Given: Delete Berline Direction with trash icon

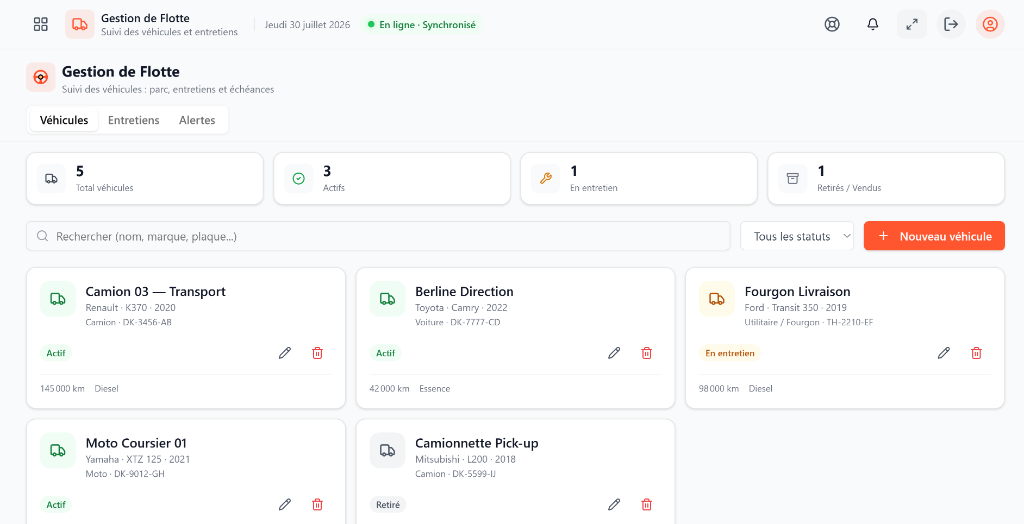Looking at the screenshot, I should click(x=647, y=353).
